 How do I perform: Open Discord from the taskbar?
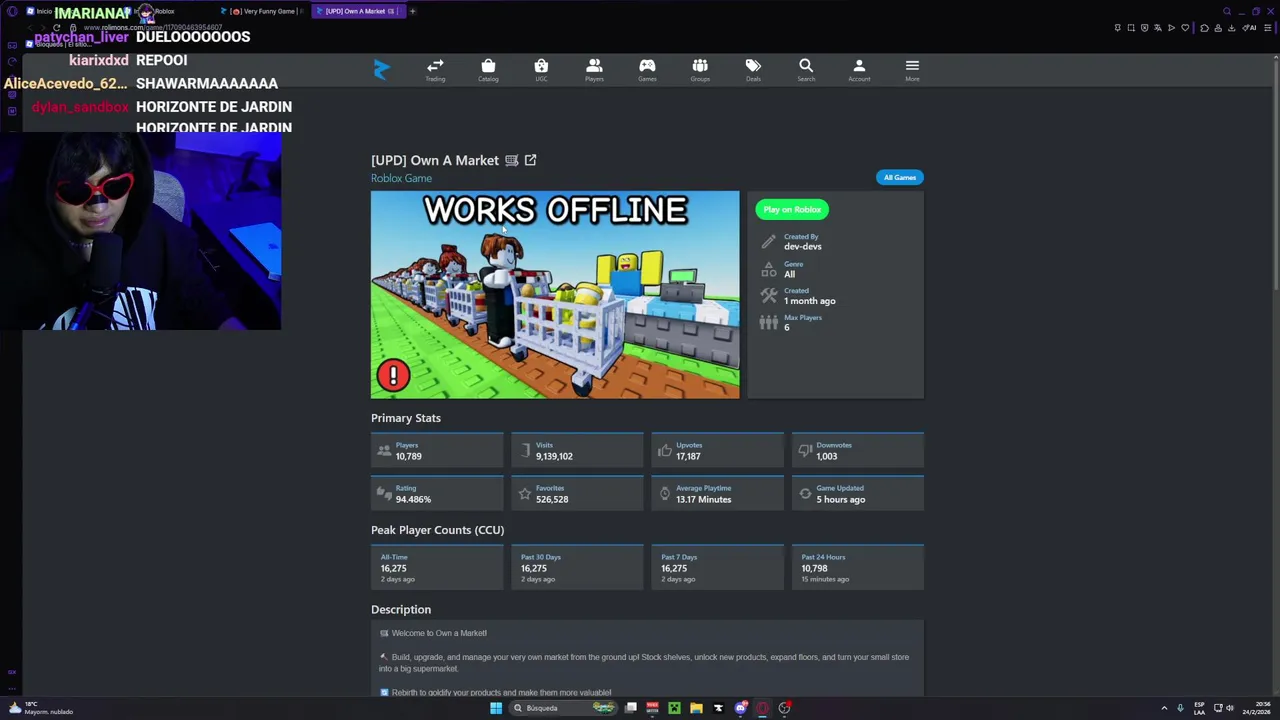[x=740, y=708]
